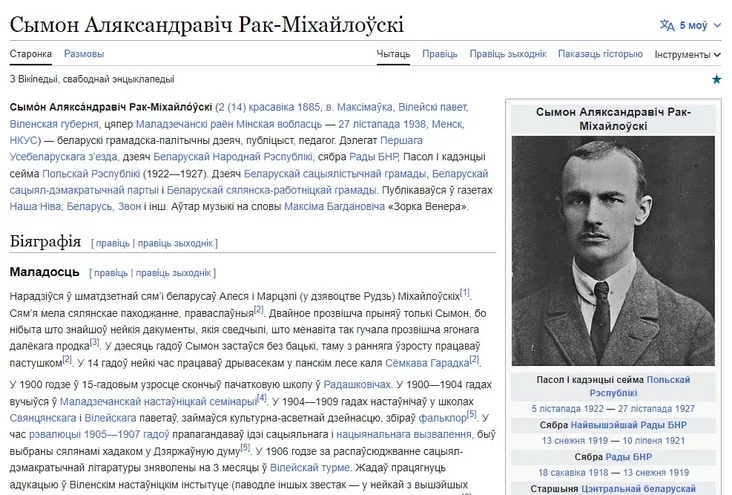Select the Чытаць view tab
The height and width of the screenshot is (495, 732).
pyautogui.click(x=393, y=54)
